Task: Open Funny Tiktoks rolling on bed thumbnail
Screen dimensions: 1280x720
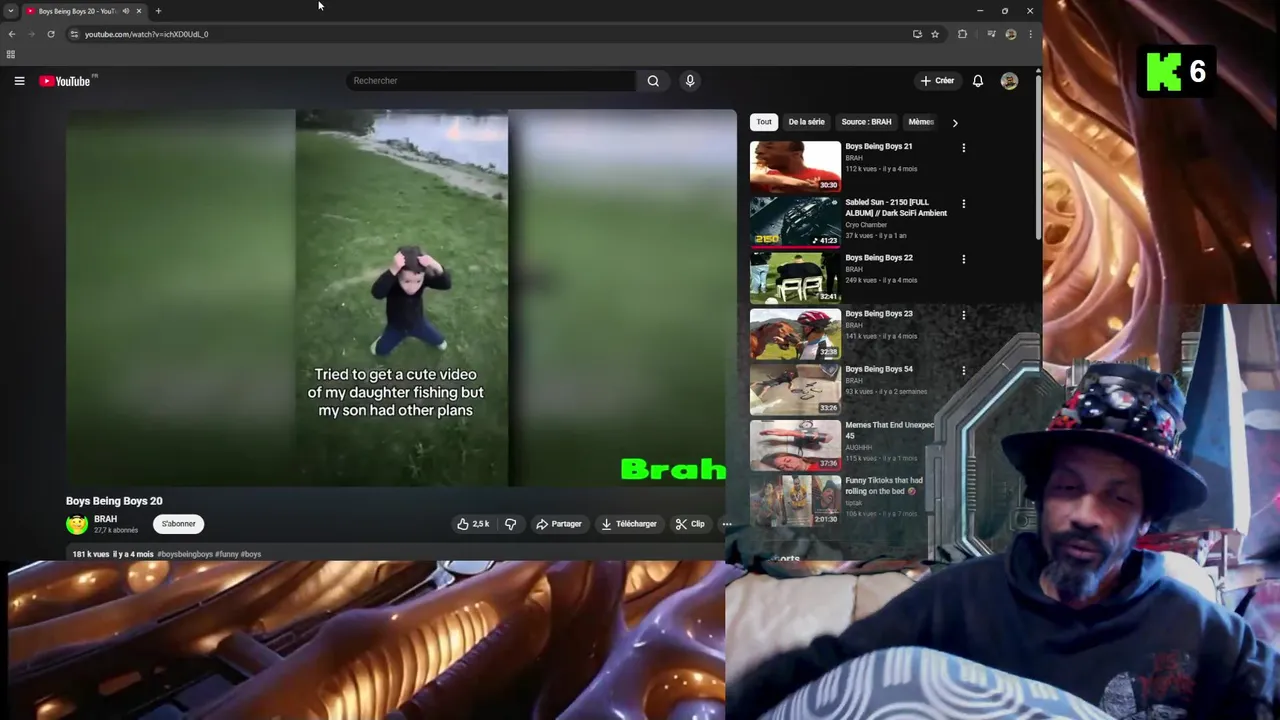Action: point(796,500)
